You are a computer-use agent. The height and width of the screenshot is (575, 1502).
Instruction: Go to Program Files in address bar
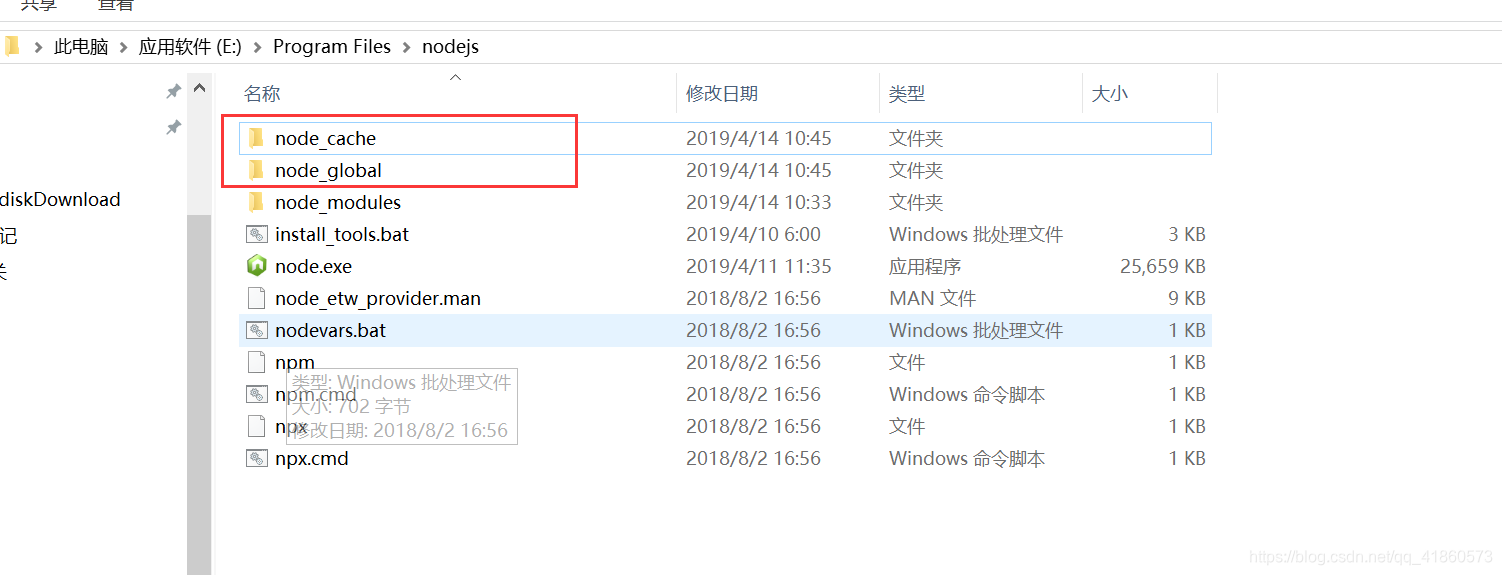click(x=332, y=47)
